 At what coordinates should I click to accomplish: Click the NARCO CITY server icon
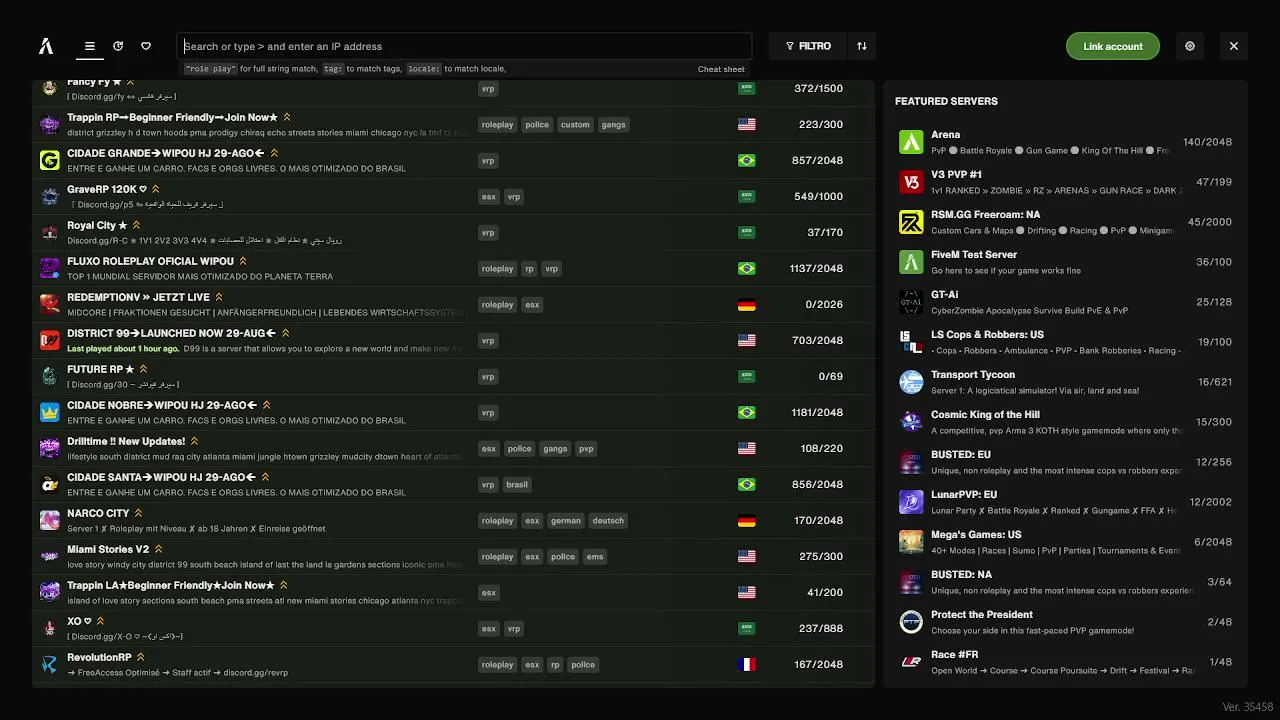[x=50, y=520]
